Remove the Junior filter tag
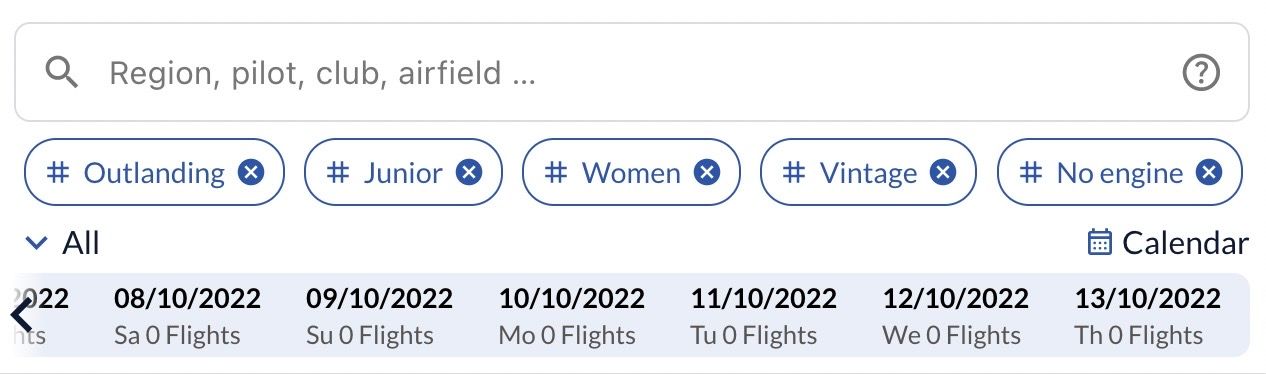The width and height of the screenshot is (1266, 374). pos(469,173)
